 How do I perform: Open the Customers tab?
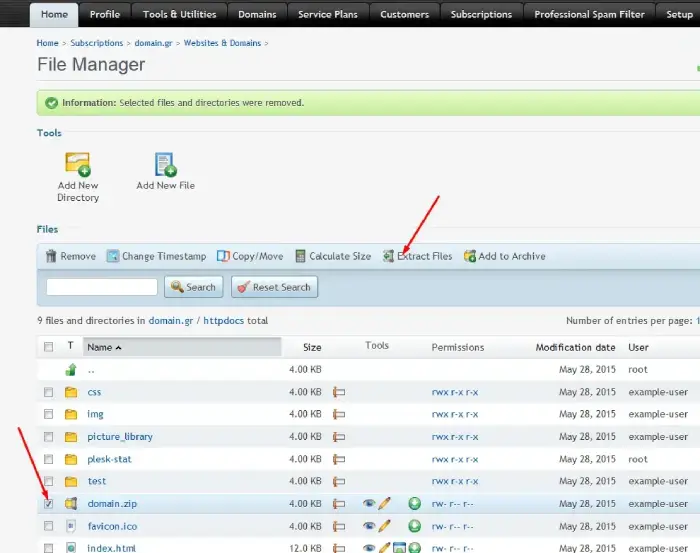coord(404,15)
